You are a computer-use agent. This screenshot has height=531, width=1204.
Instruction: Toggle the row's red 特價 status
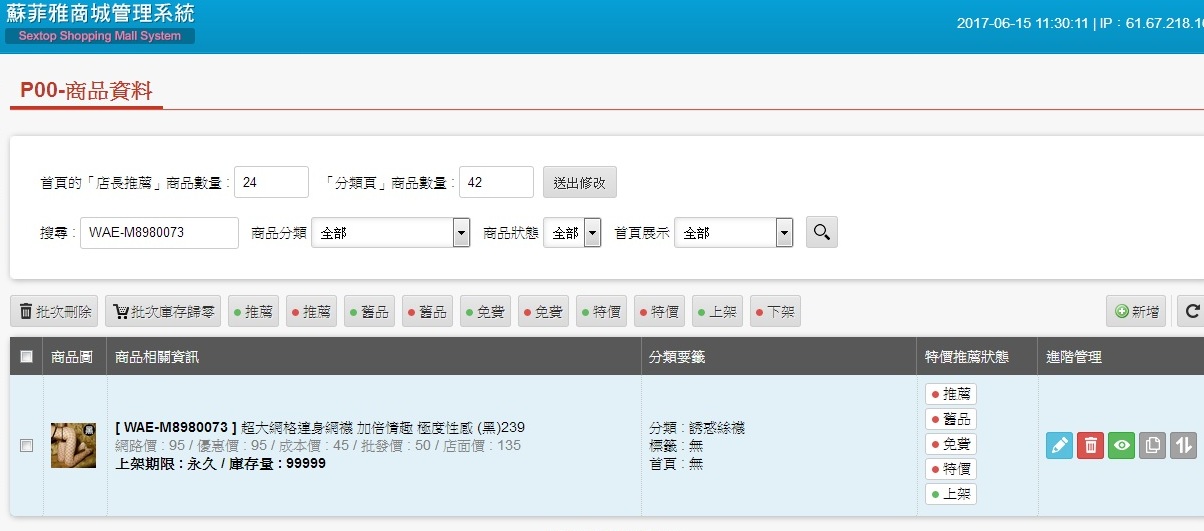pyautogui.click(x=950, y=469)
